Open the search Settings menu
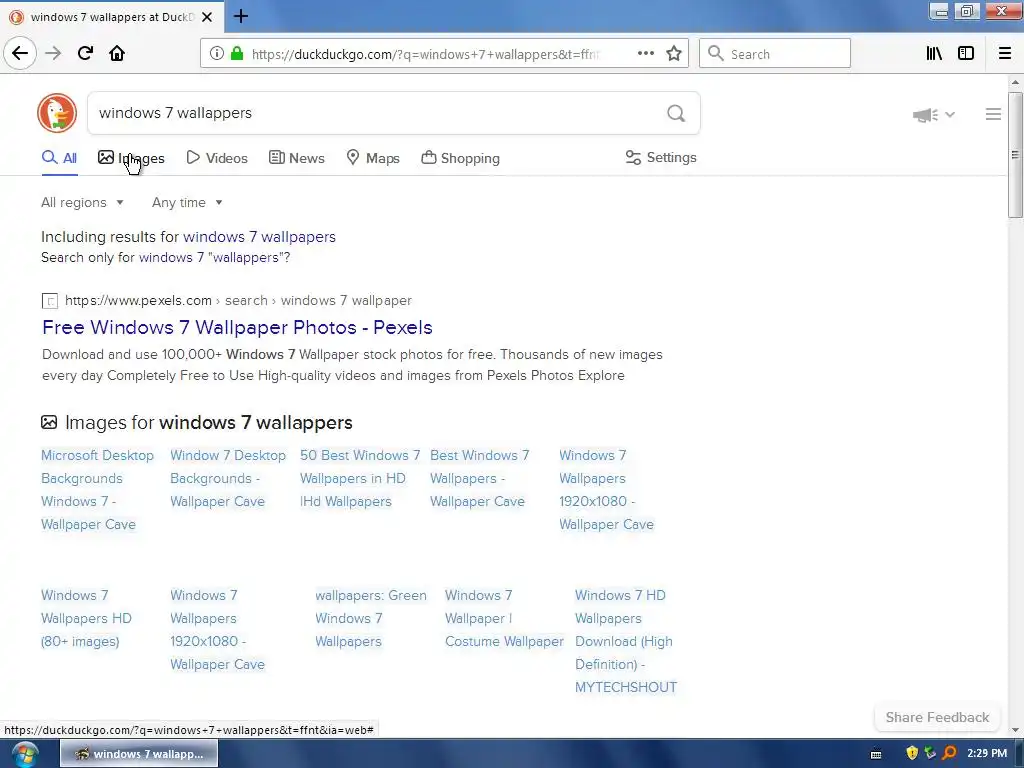The height and width of the screenshot is (768, 1024). click(x=661, y=157)
